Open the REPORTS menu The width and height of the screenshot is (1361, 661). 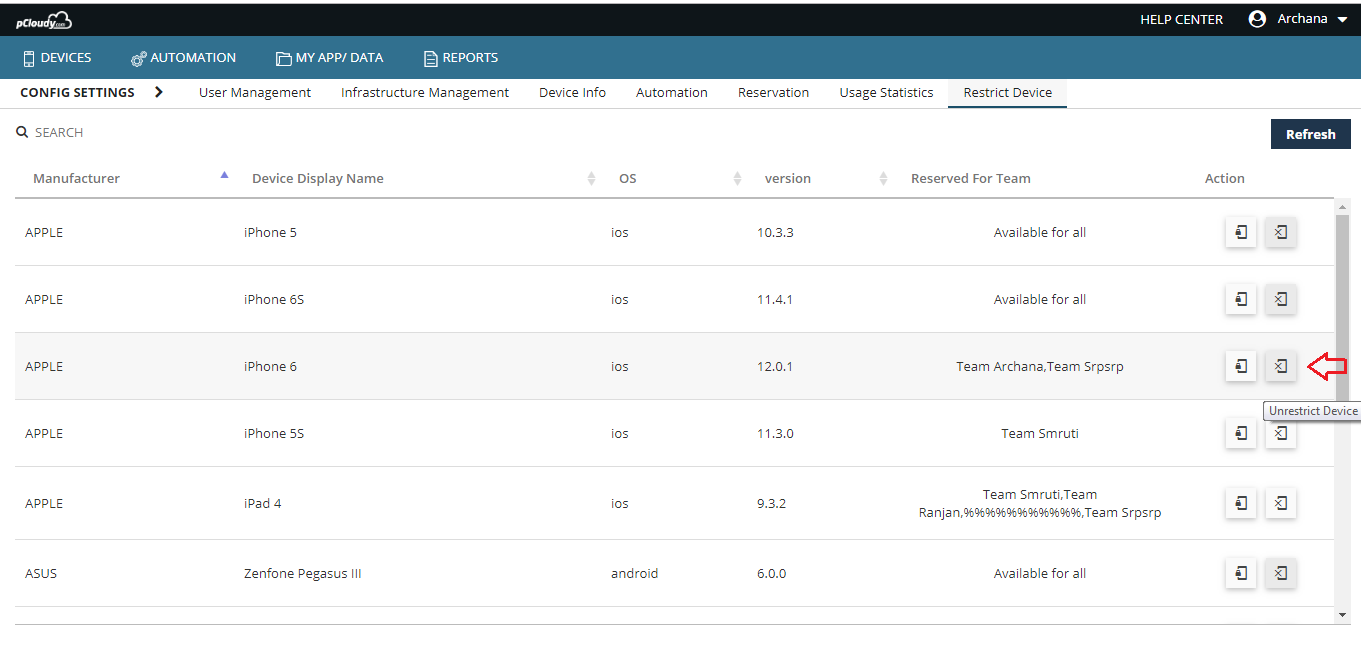point(461,58)
